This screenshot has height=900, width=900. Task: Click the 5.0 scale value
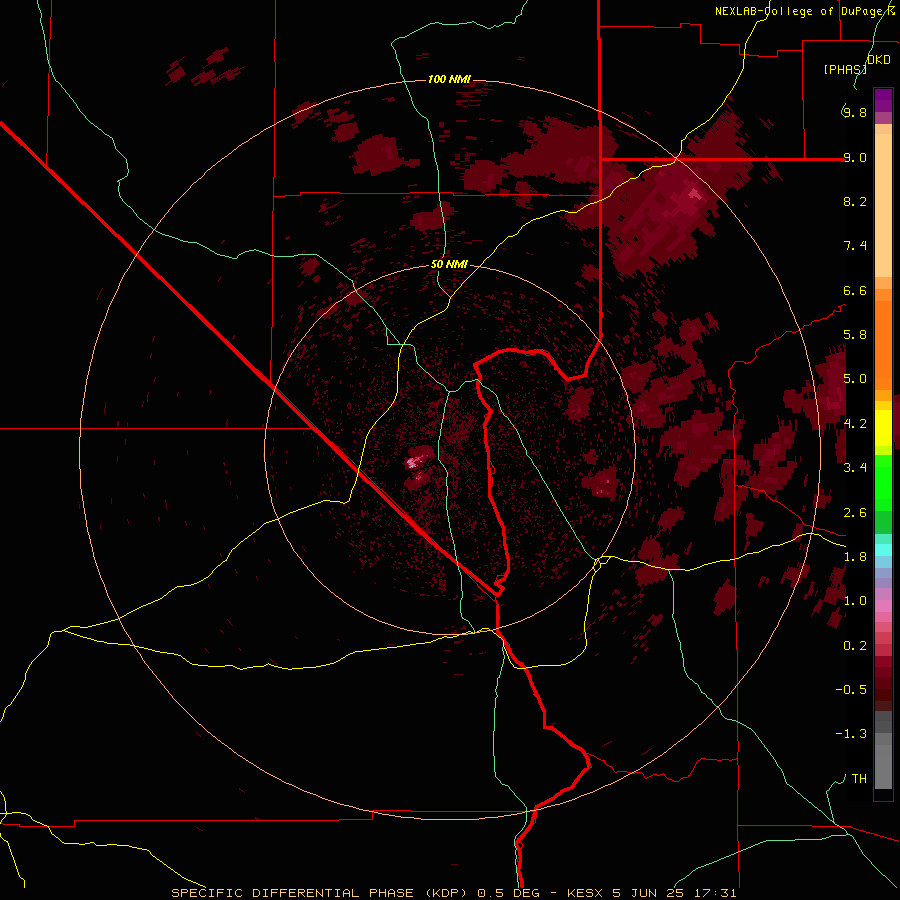point(855,379)
